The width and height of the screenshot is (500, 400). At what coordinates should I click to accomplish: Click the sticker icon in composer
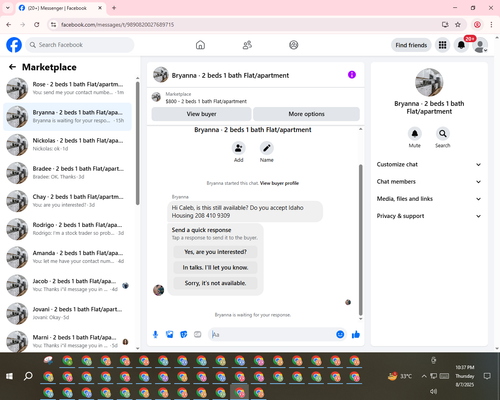coord(184,334)
